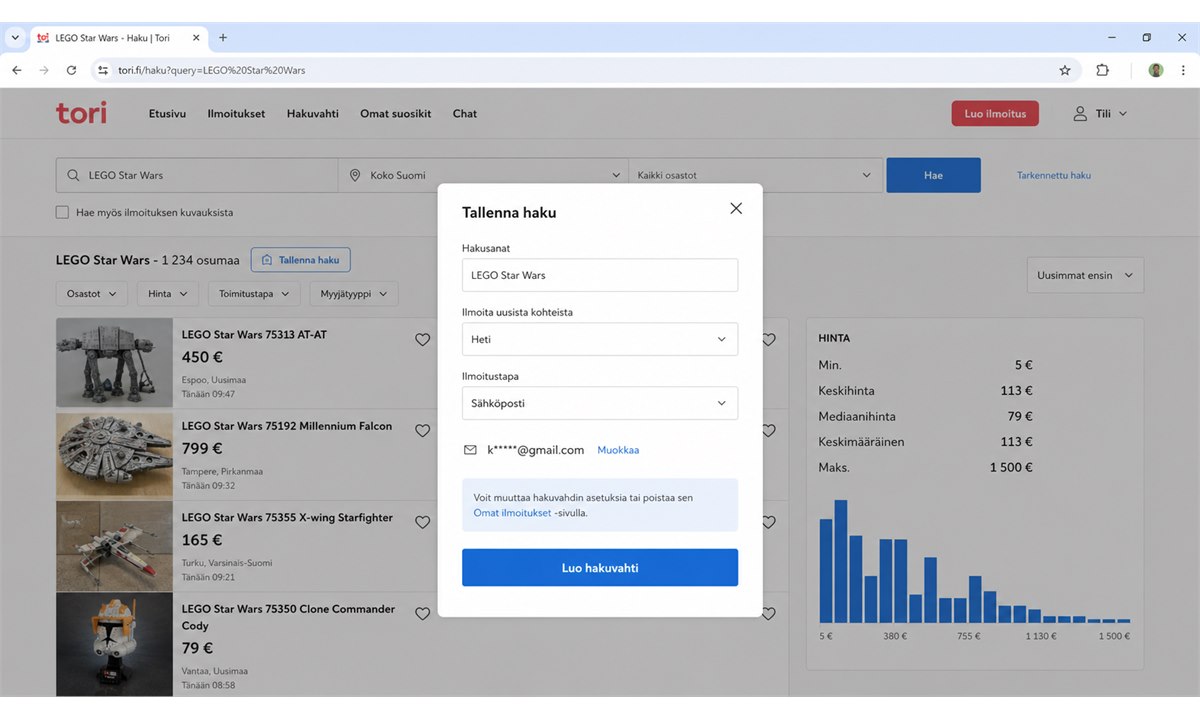Click the search field with LEGO Star Wars

pyautogui.click(x=197, y=175)
